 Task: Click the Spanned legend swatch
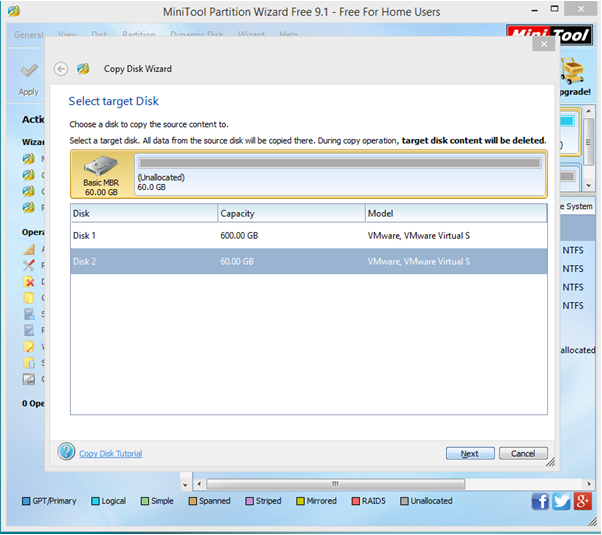pos(193,501)
